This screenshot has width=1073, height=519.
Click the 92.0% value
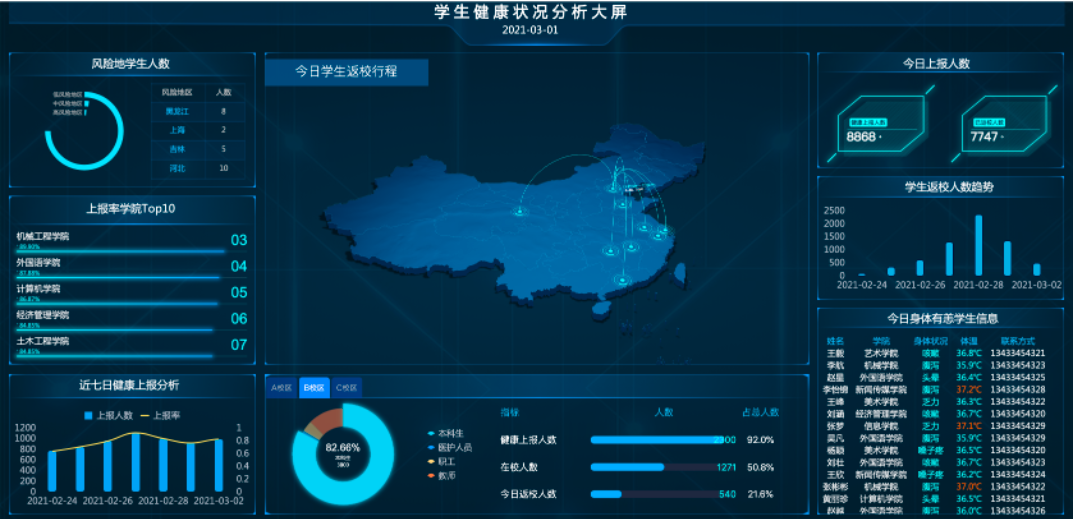click(760, 440)
